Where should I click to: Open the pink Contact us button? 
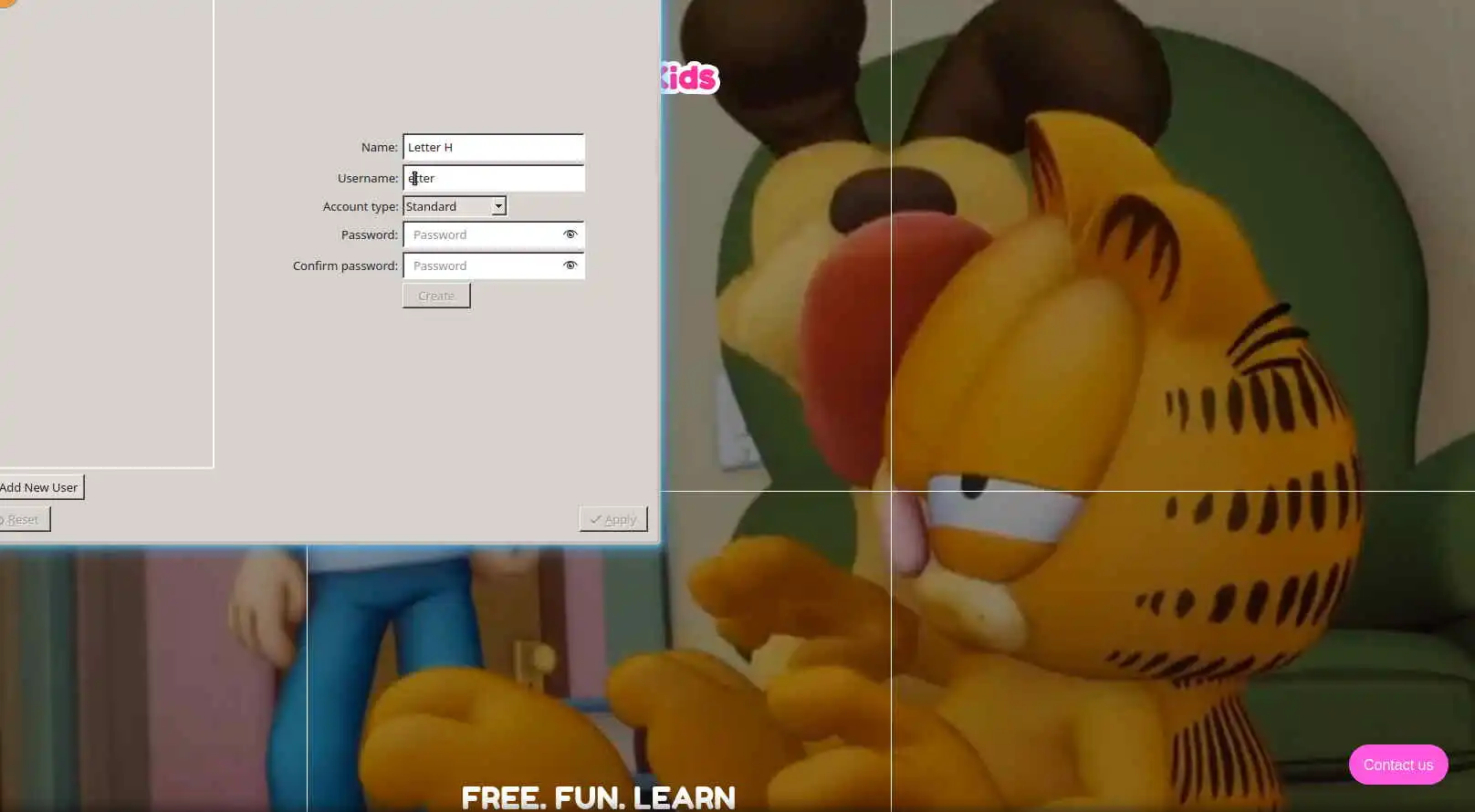coord(1398,765)
